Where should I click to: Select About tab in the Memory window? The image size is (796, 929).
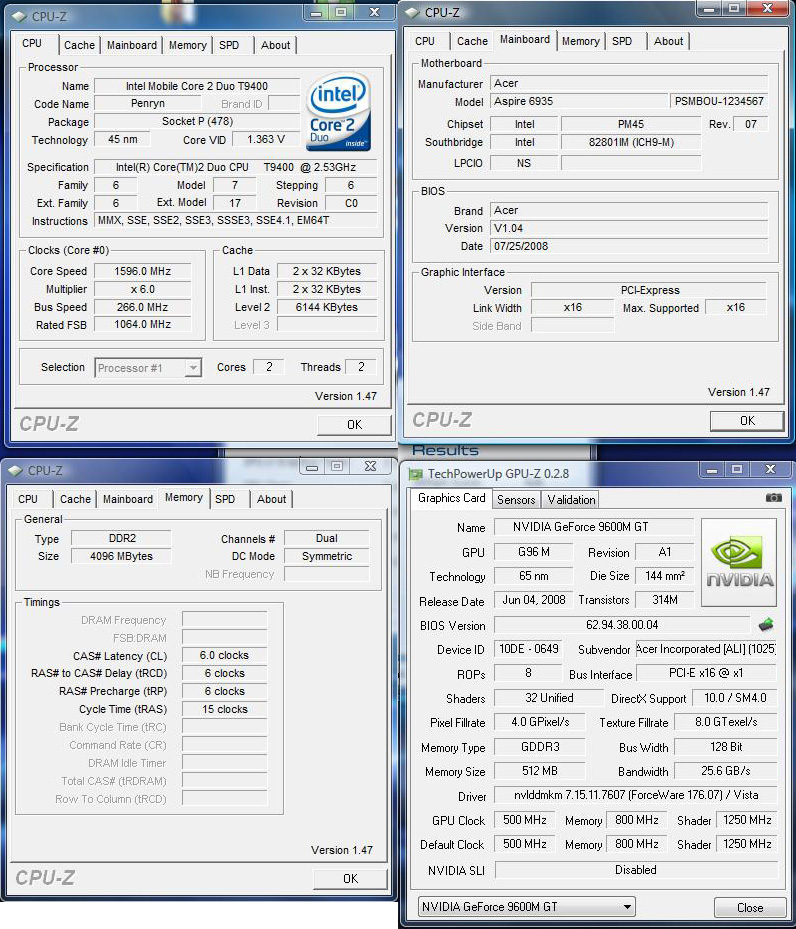tap(271, 499)
